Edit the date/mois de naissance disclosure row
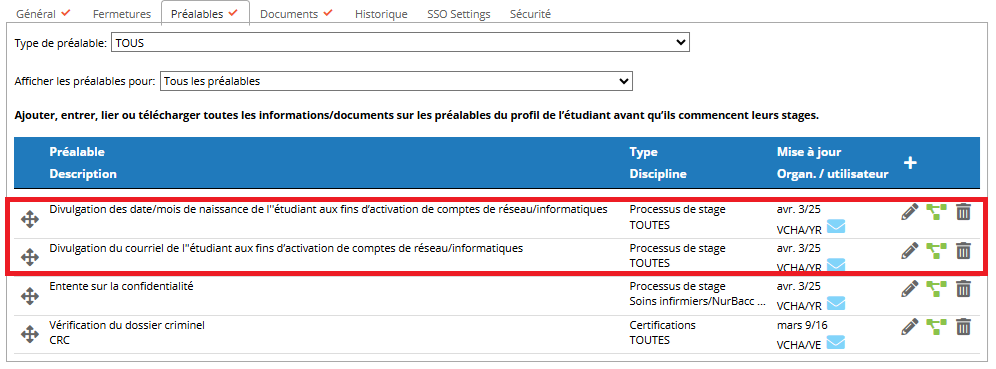 [910, 212]
